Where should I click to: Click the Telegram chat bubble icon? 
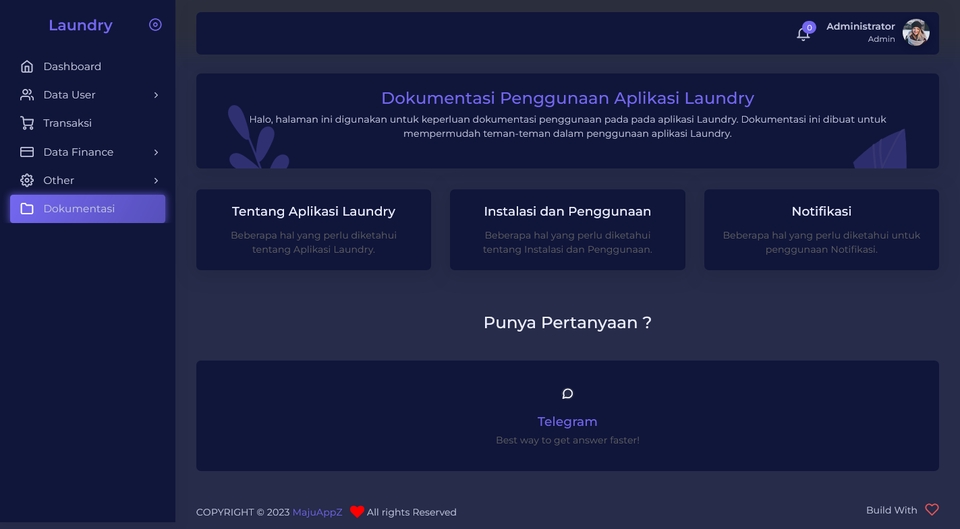pyautogui.click(x=568, y=394)
